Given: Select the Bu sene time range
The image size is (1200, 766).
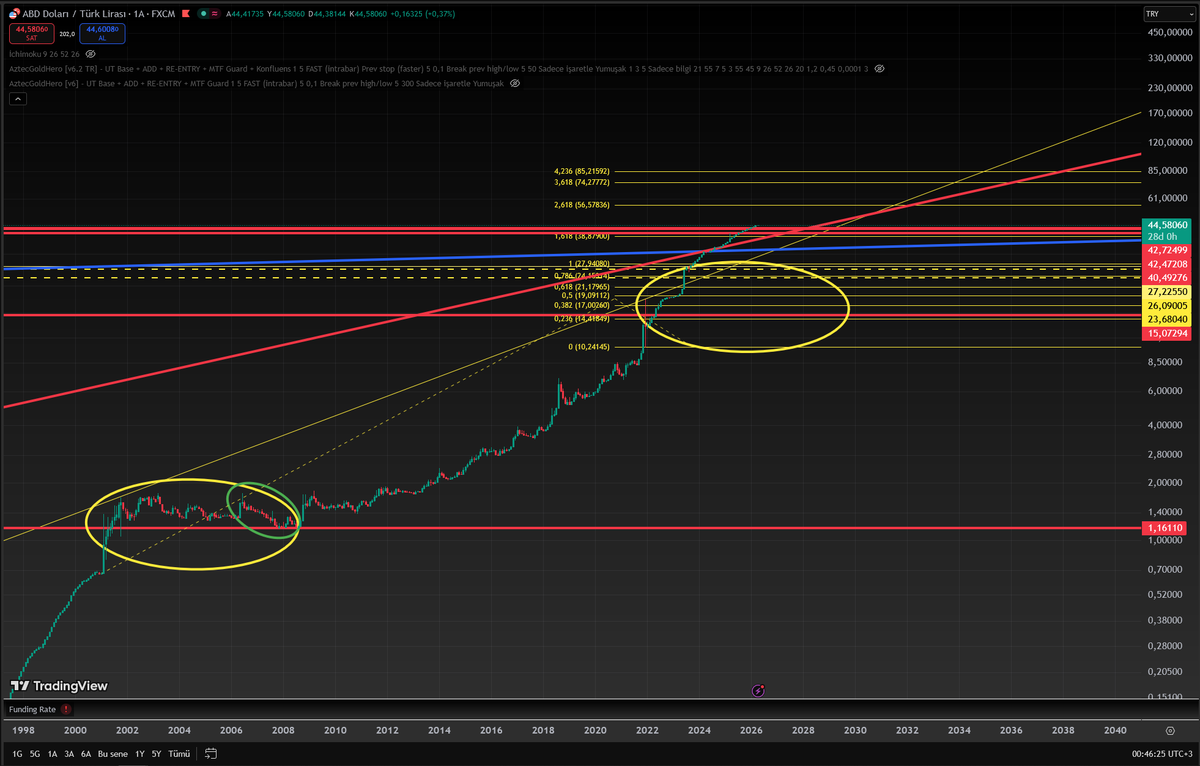Looking at the screenshot, I should [112, 753].
